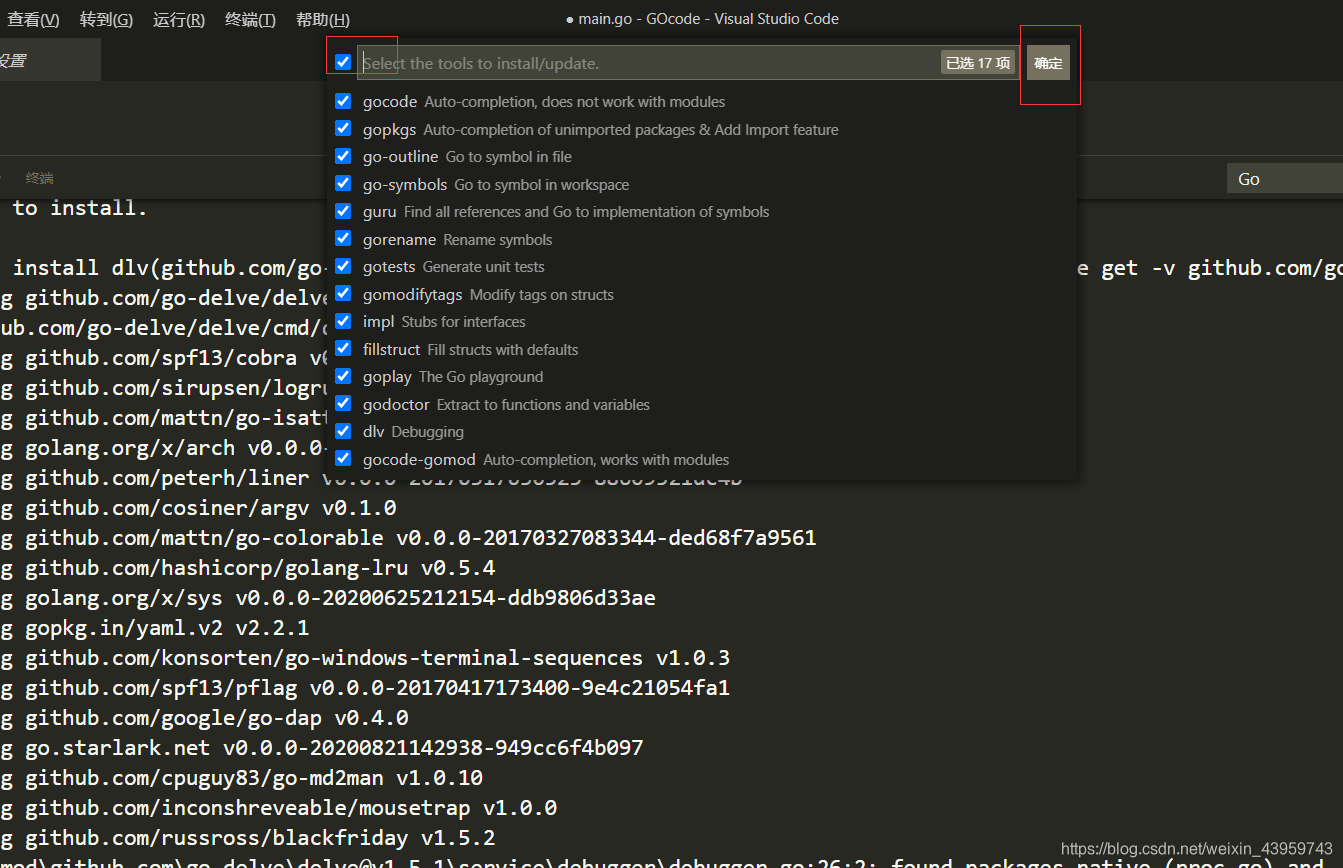Uncheck the gomodifytags tool checkbox
Screen dimensions: 1343x868
point(343,294)
